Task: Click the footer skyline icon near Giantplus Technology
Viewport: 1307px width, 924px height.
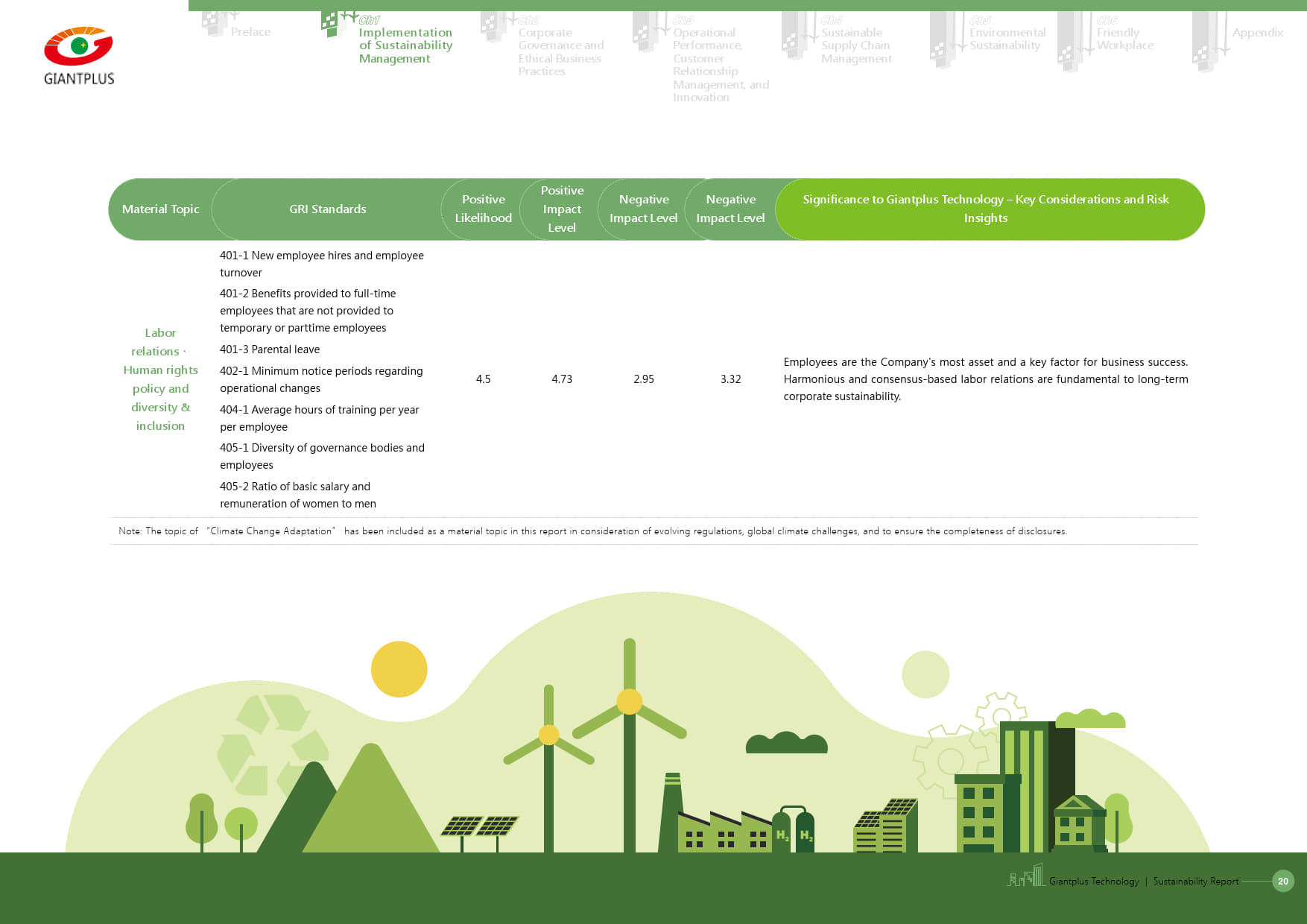Action: (x=1026, y=876)
